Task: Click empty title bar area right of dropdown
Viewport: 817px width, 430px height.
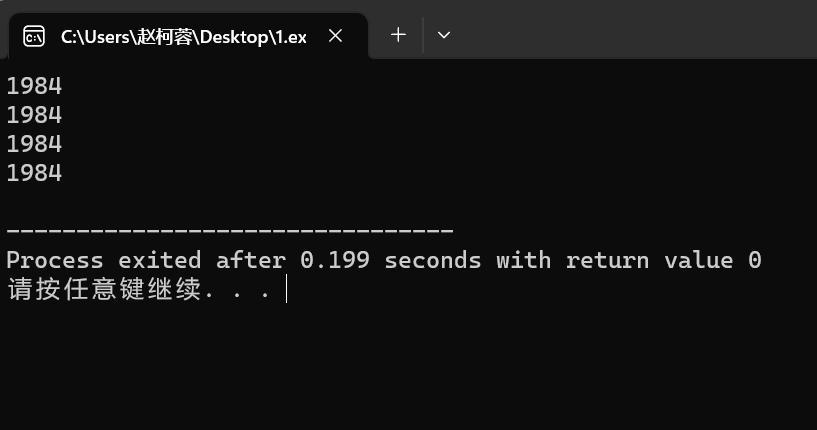Action: [640, 35]
